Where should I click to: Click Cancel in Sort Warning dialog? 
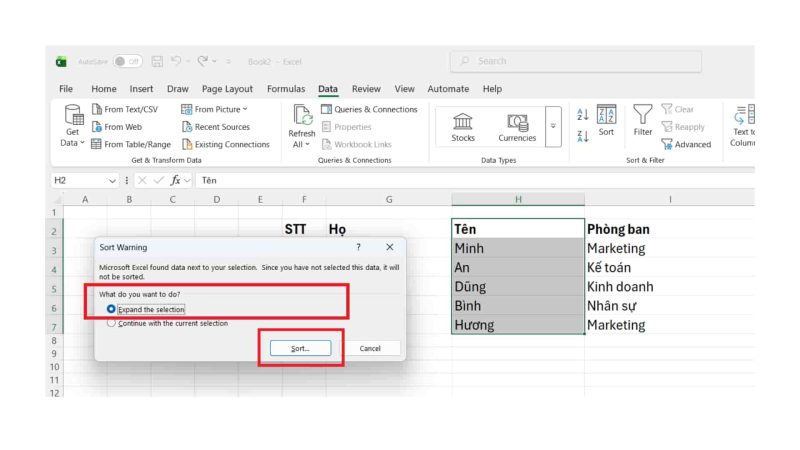coord(370,348)
